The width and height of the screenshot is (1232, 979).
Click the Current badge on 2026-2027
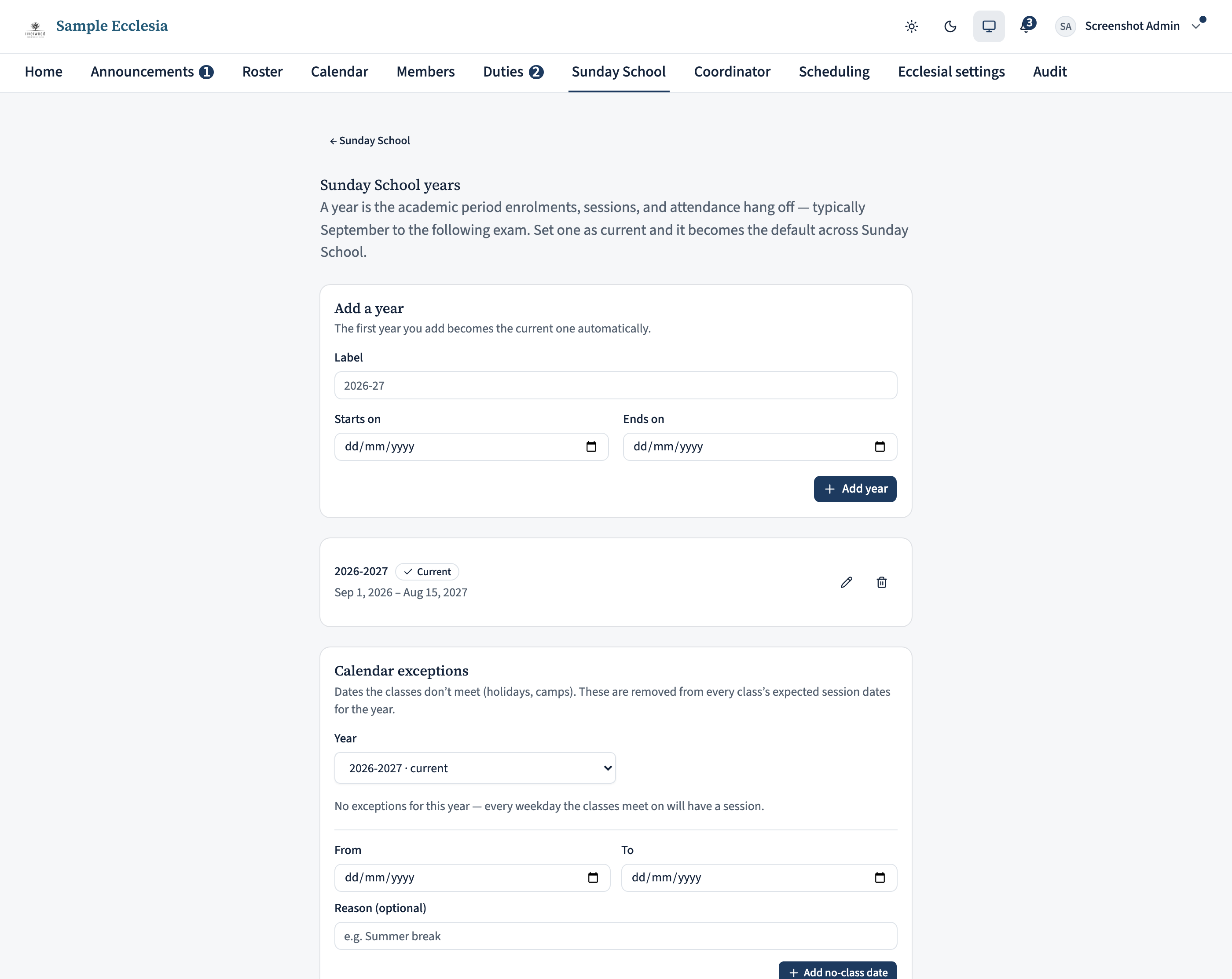pos(427,572)
